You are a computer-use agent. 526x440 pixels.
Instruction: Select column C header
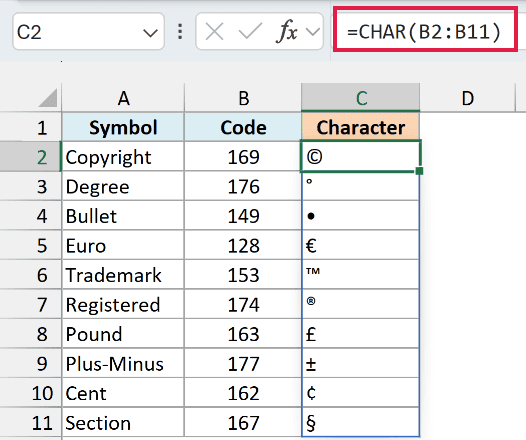pyautogui.click(x=361, y=98)
